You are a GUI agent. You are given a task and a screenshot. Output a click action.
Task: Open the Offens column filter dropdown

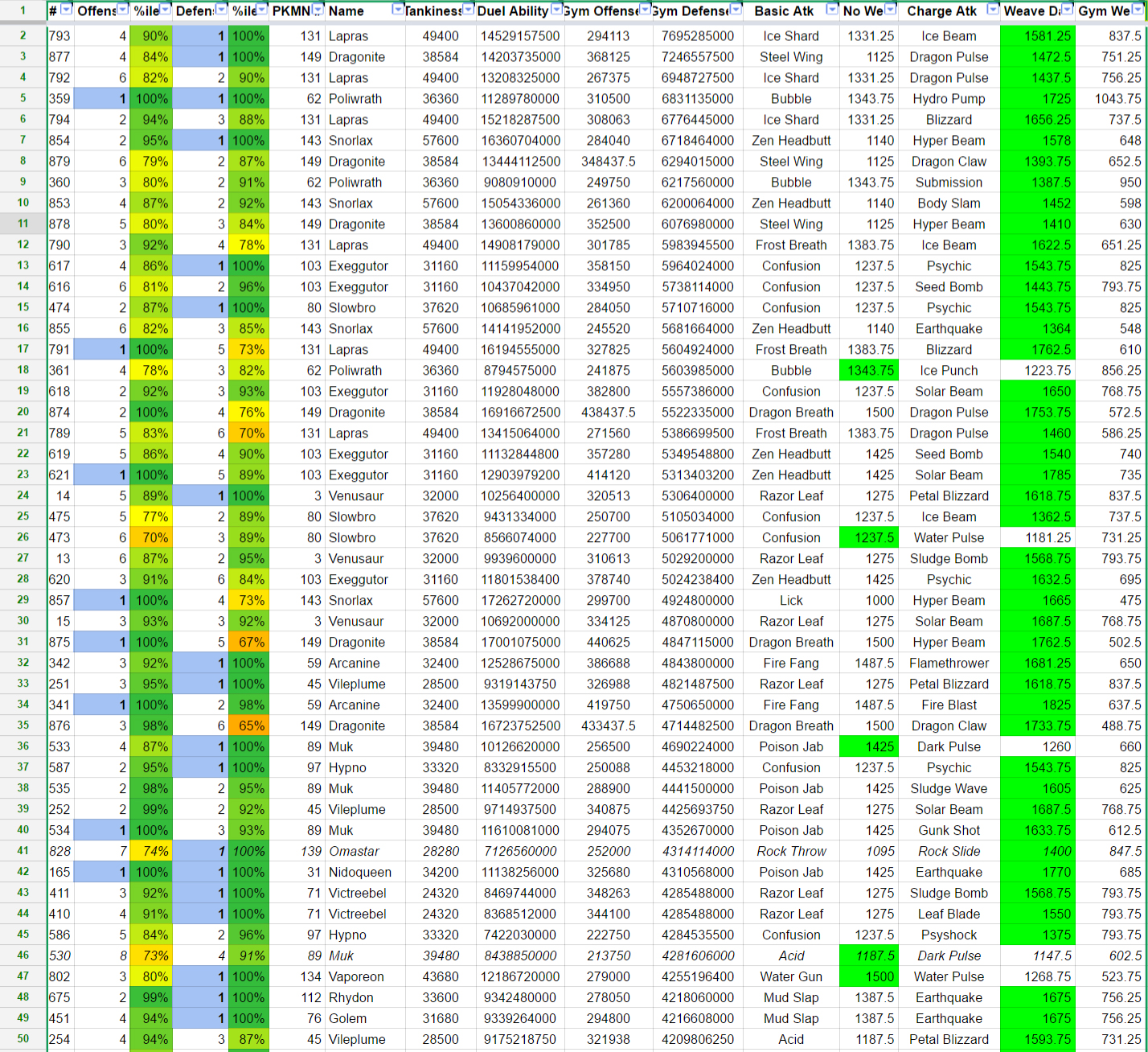point(122,10)
